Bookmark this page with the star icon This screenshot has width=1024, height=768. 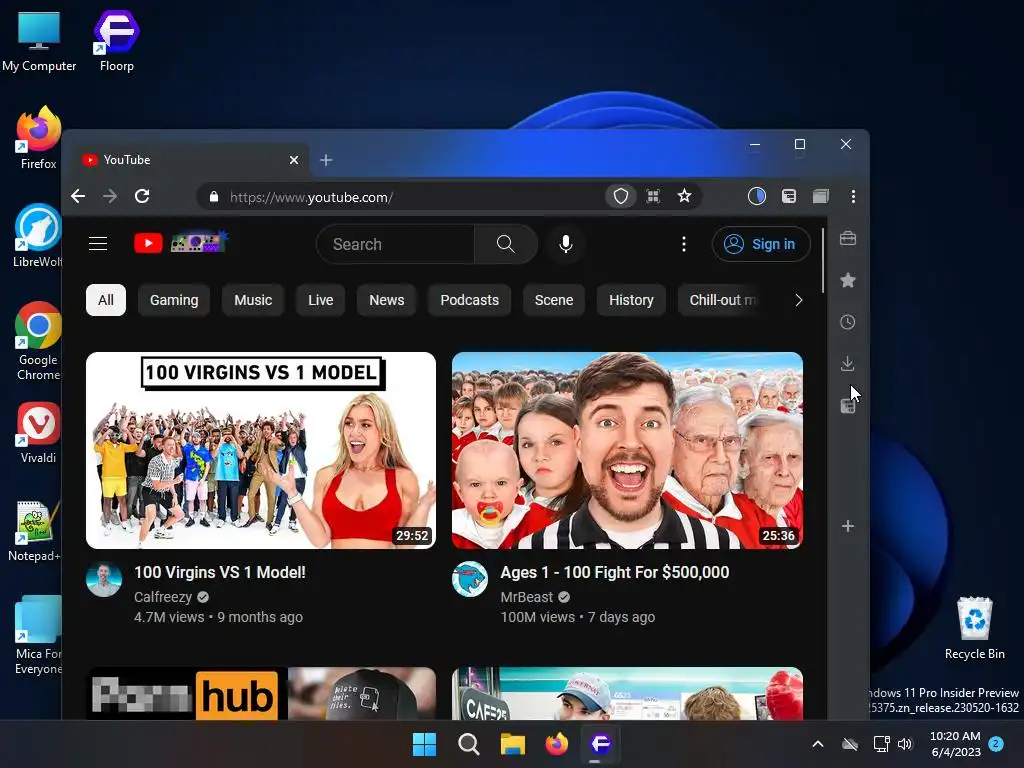coord(684,196)
